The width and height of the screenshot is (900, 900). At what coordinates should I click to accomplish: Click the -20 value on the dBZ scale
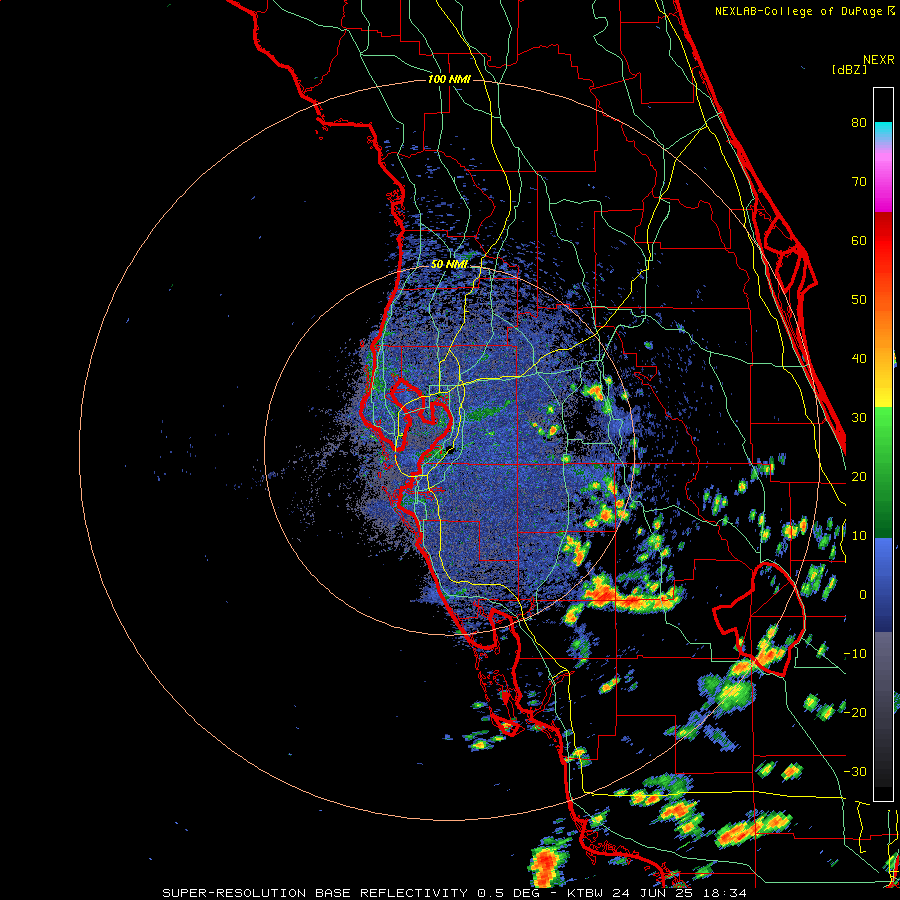click(x=855, y=713)
